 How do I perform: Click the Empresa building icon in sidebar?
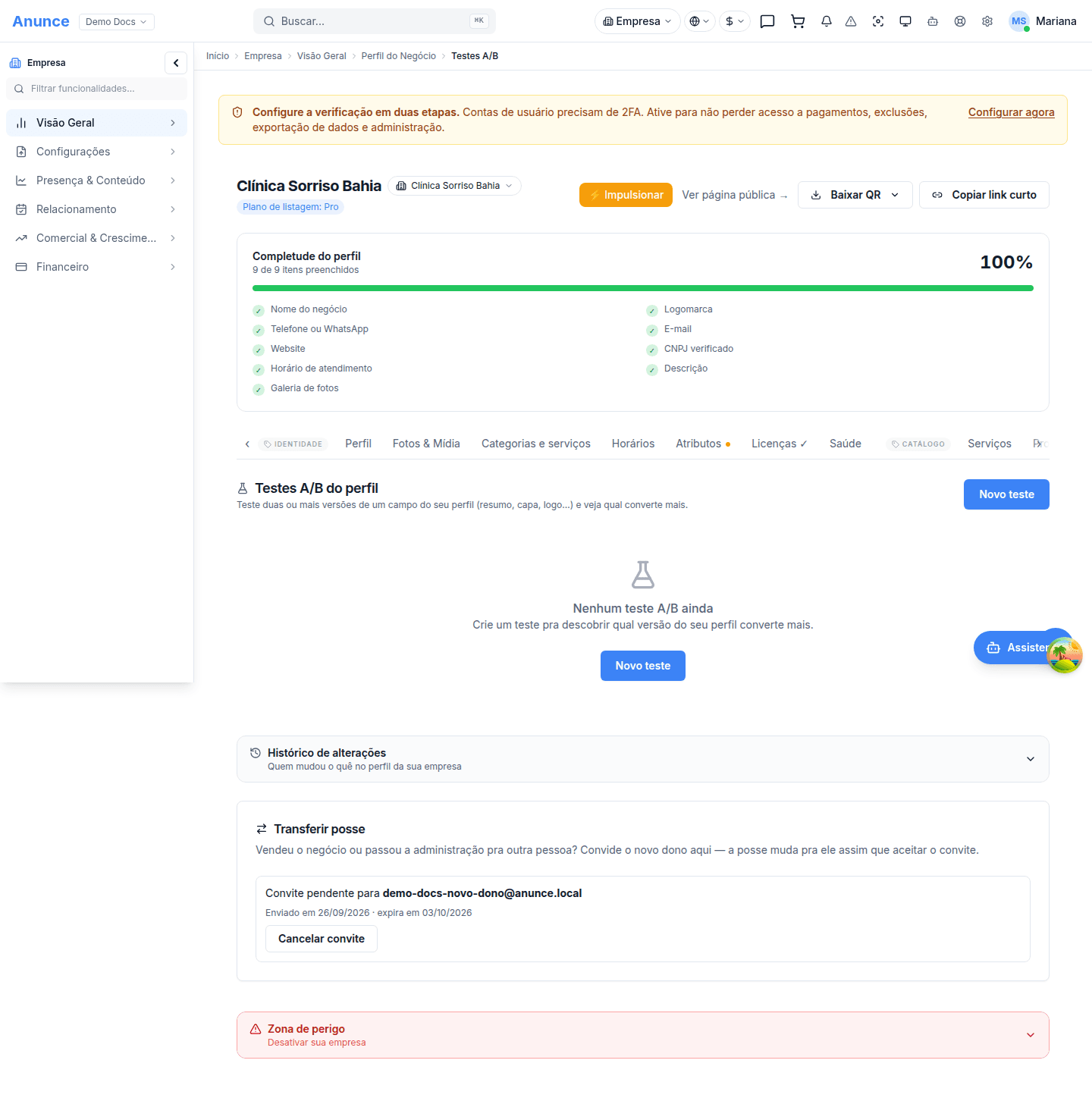click(15, 63)
